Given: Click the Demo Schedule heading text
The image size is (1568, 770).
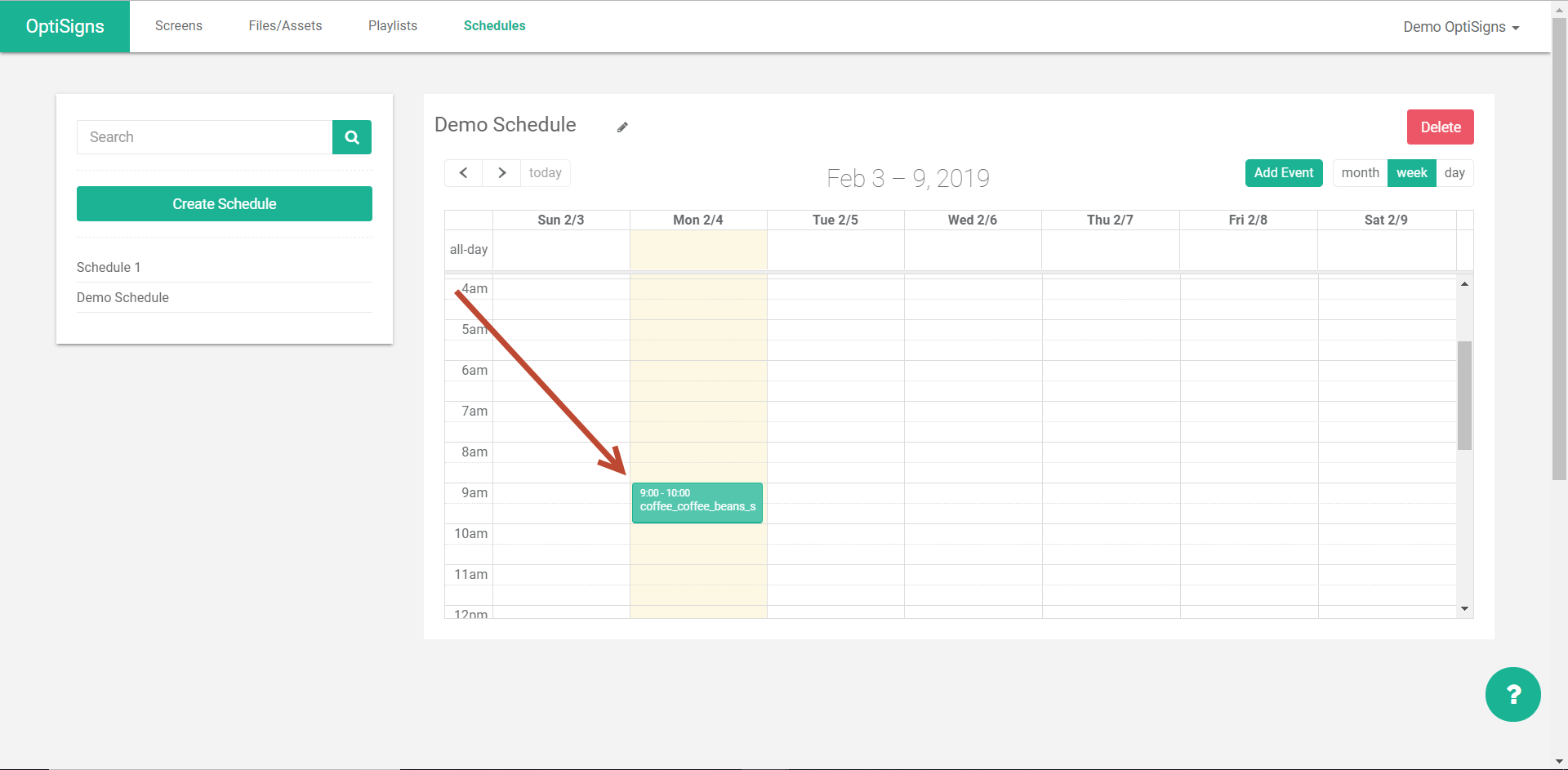Looking at the screenshot, I should 506,125.
